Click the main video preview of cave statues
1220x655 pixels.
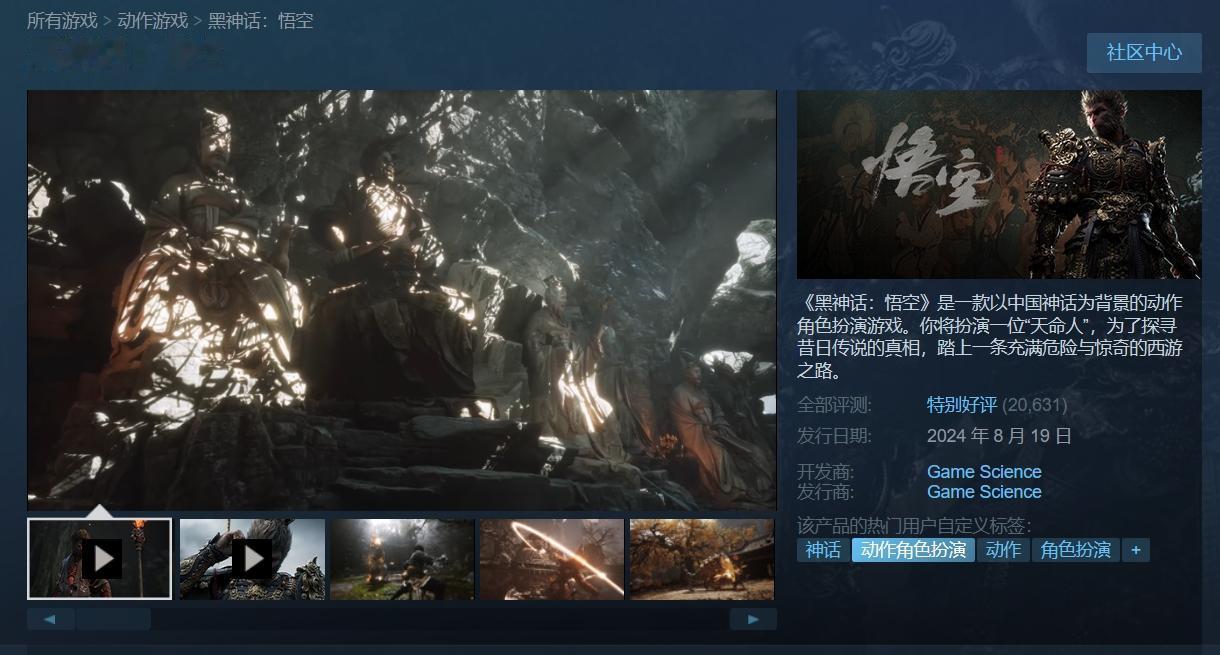[402, 300]
